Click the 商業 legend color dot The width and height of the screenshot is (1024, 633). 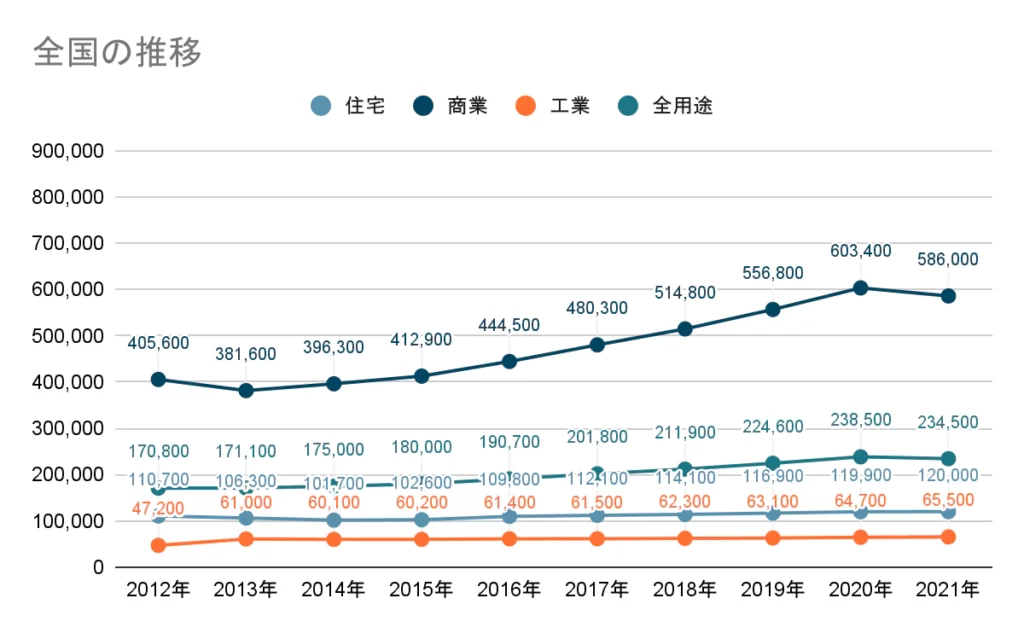coord(423,106)
